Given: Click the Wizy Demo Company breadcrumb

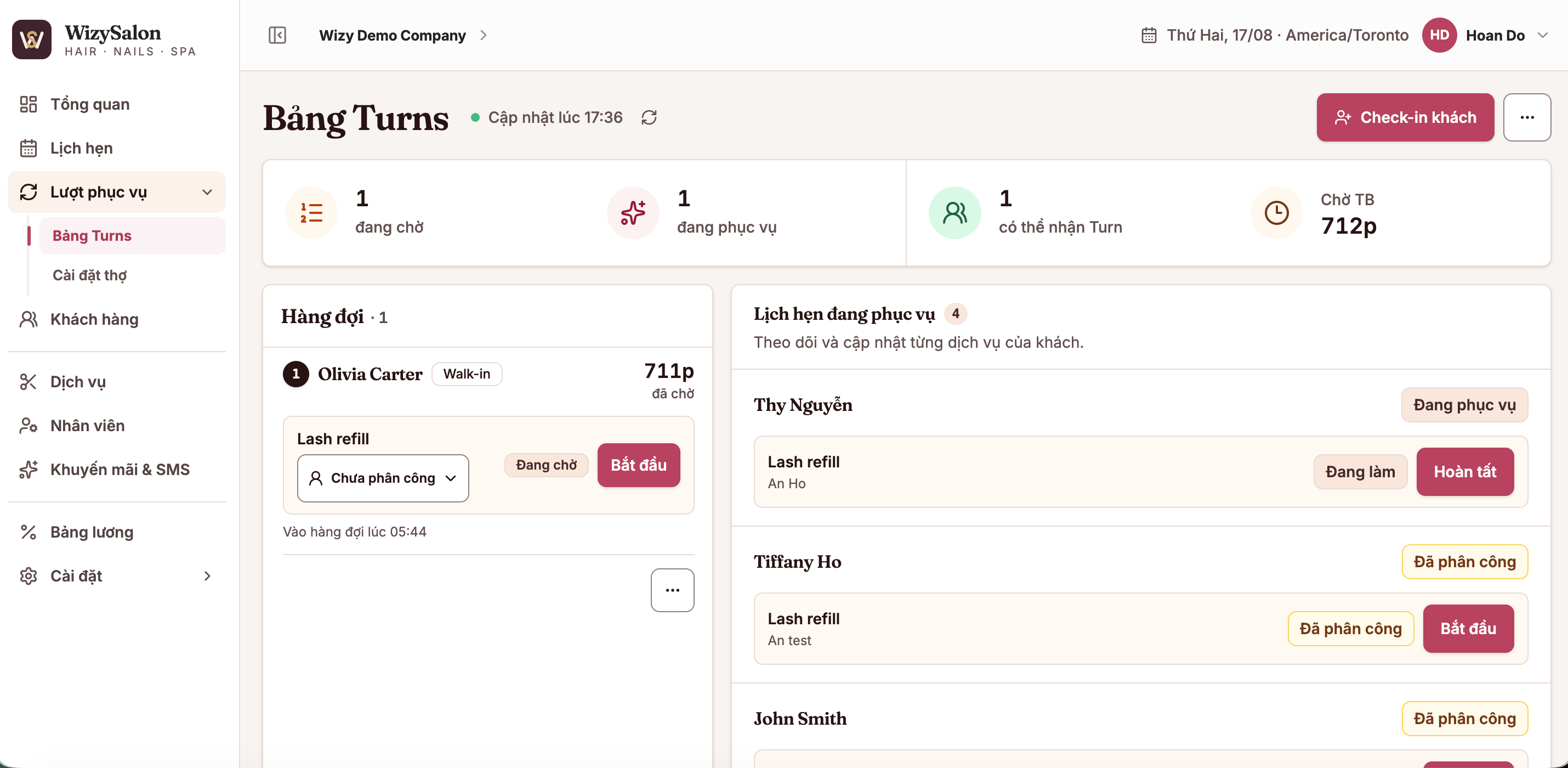Looking at the screenshot, I should click(x=393, y=35).
